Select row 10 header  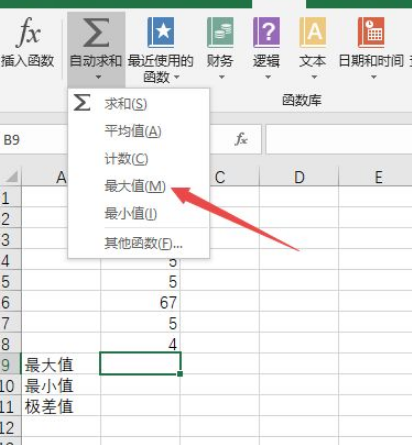coord(10,386)
